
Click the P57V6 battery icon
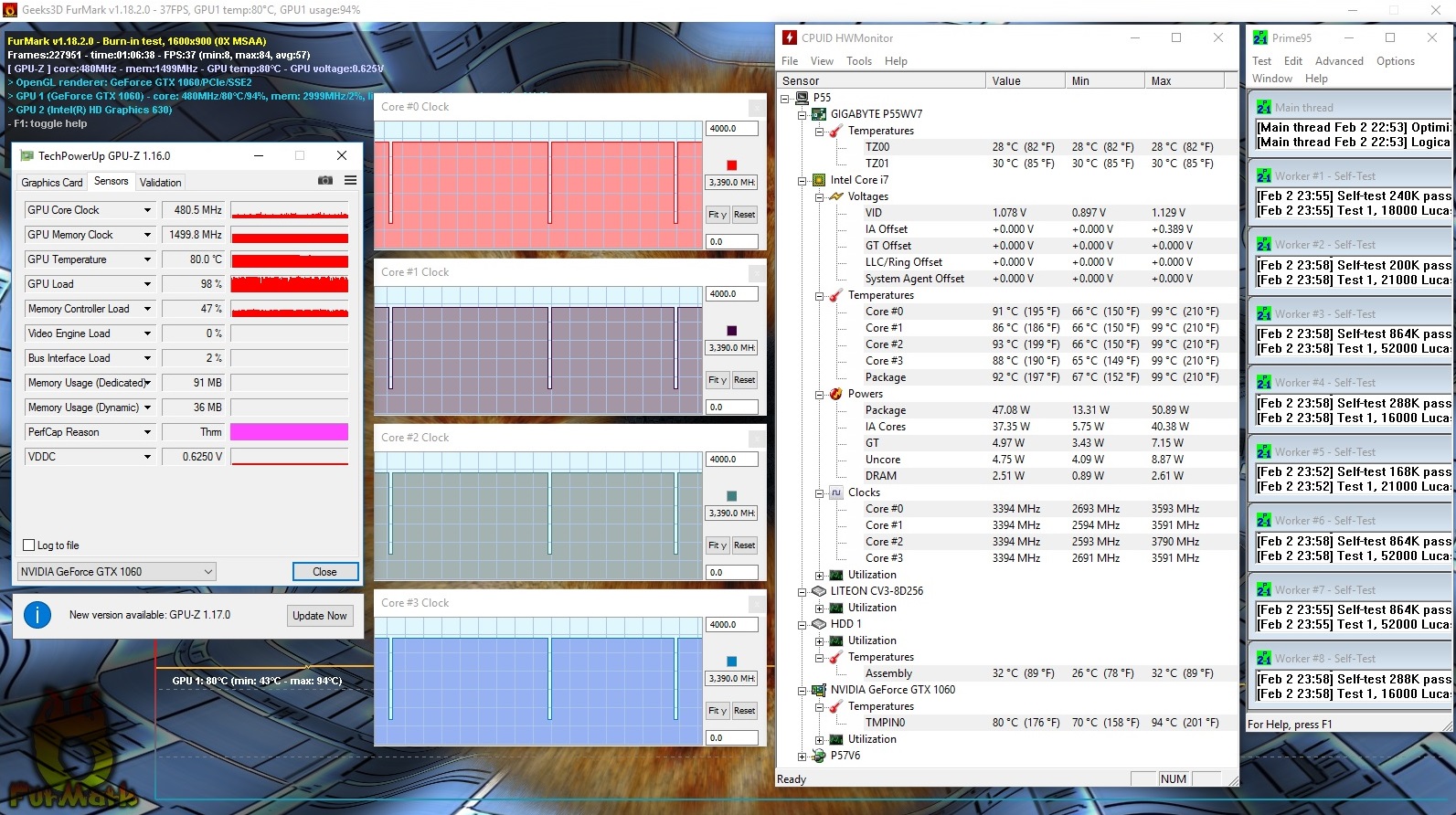[x=819, y=756]
